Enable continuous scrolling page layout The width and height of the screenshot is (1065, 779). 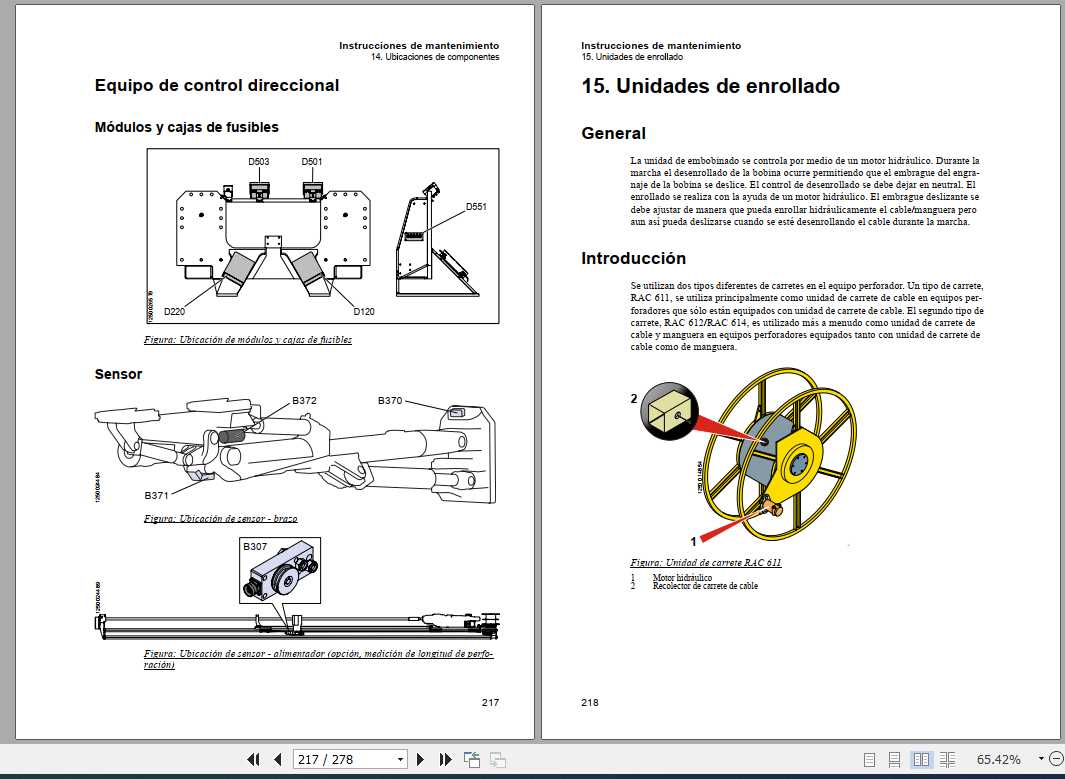(895, 760)
